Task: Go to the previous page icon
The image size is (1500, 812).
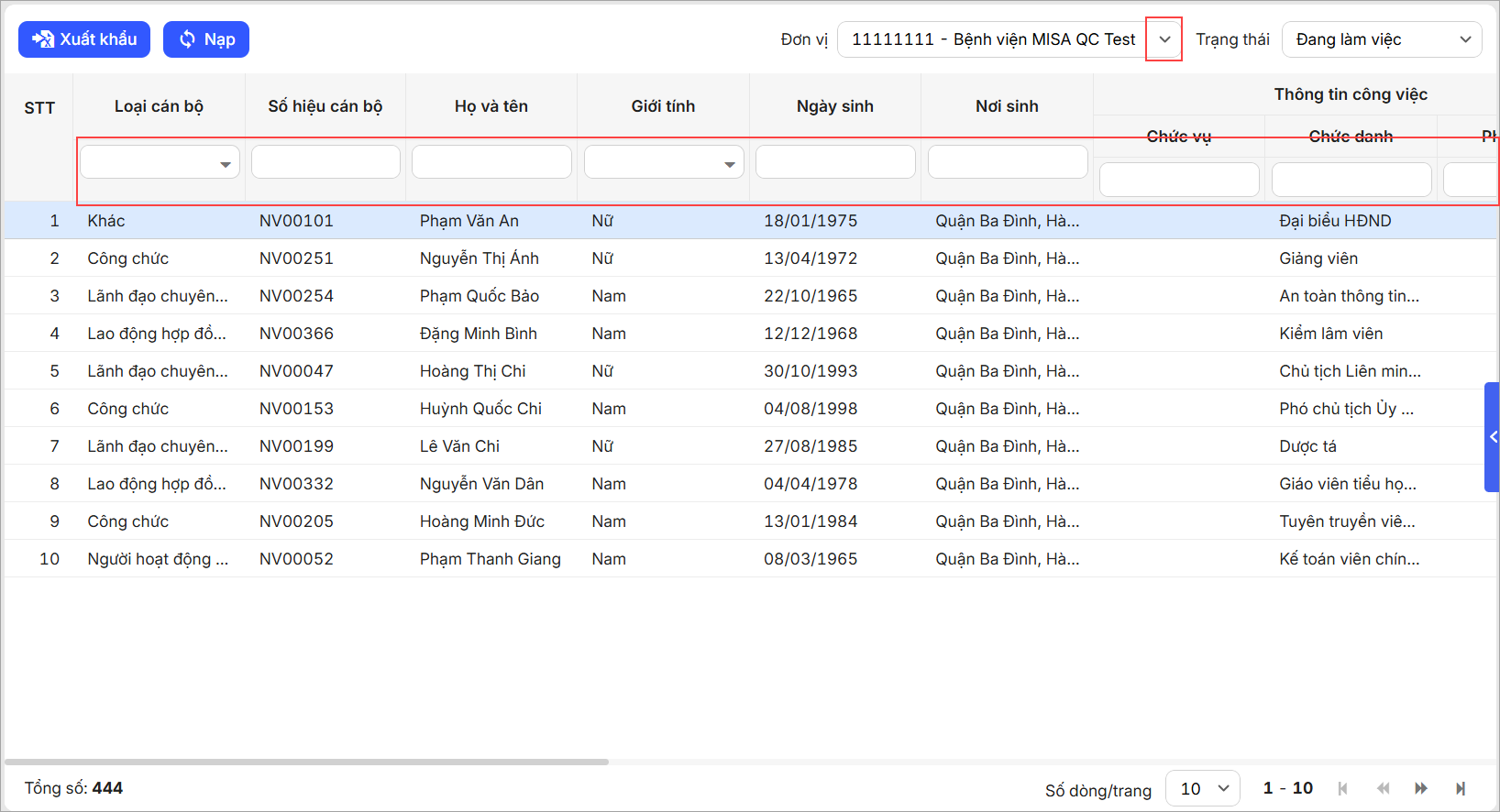Action: pyautogui.click(x=1383, y=788)
